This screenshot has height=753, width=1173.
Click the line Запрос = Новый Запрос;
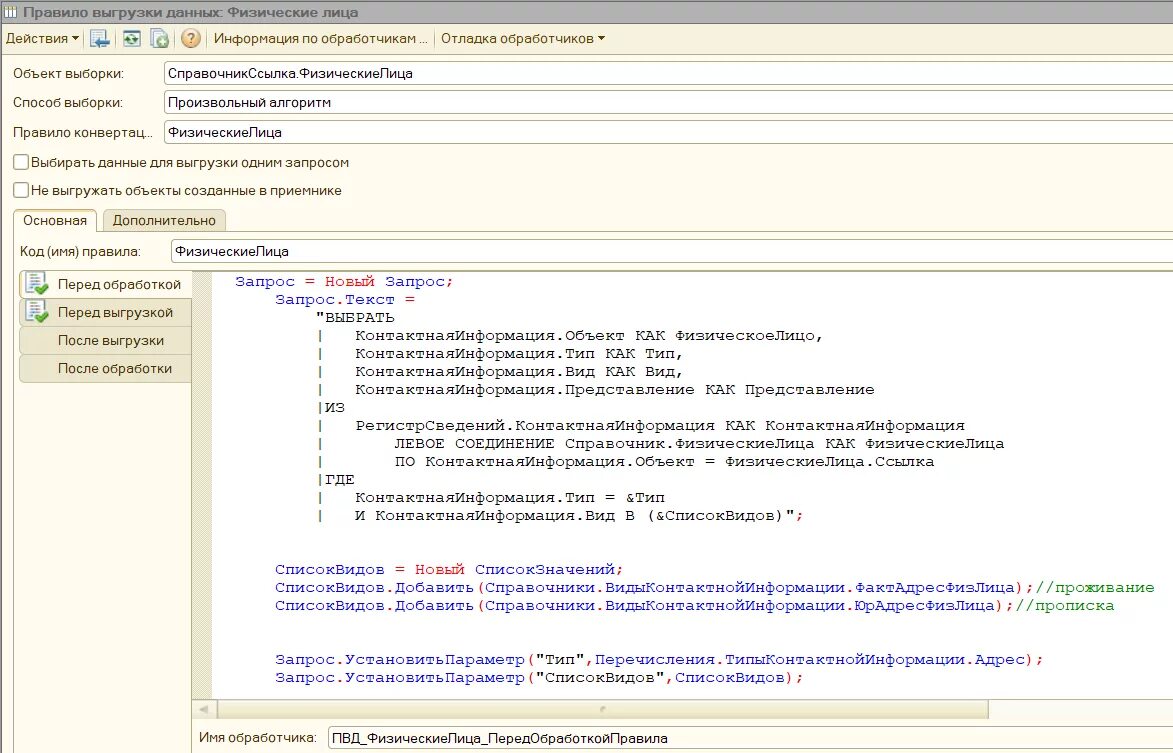coord(344,281)
